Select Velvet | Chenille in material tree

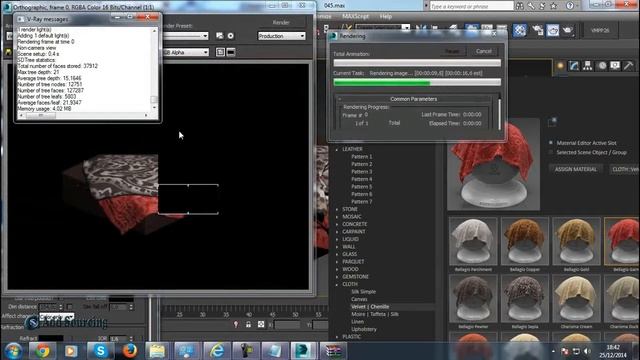click(370, 307)
